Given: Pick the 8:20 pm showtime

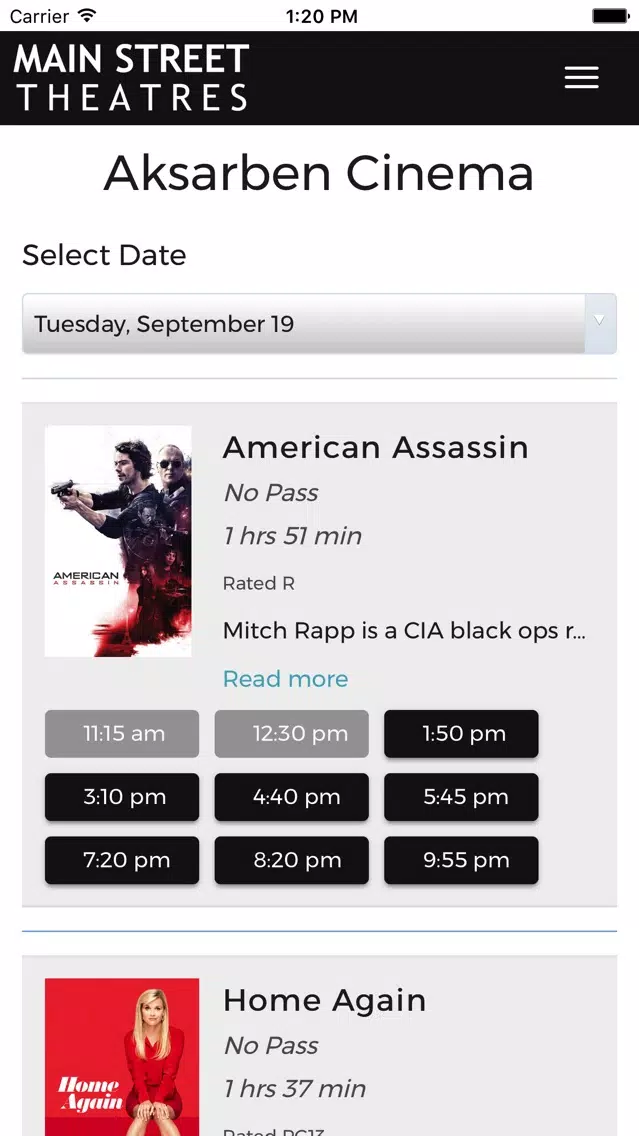Looking at the screenshot, I should 292,860.
